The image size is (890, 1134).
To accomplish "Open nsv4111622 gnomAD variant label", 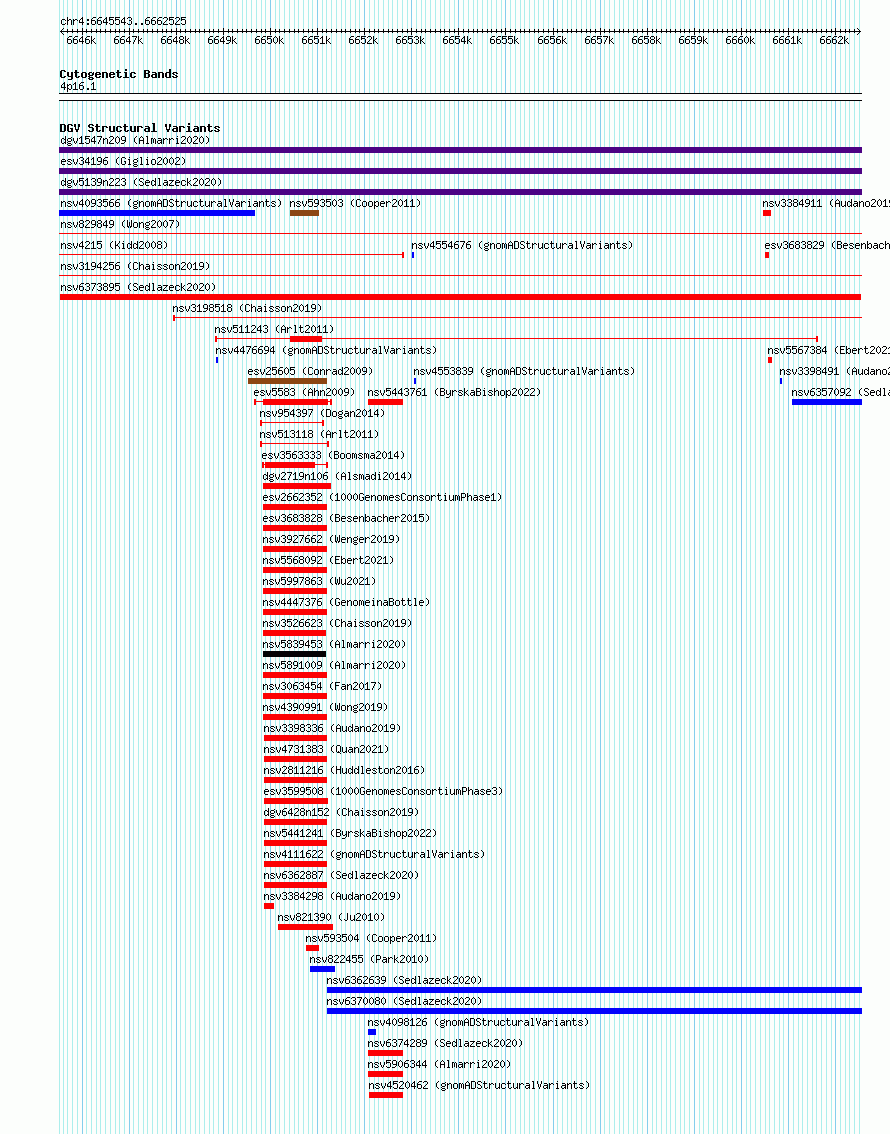I will 375,853.
